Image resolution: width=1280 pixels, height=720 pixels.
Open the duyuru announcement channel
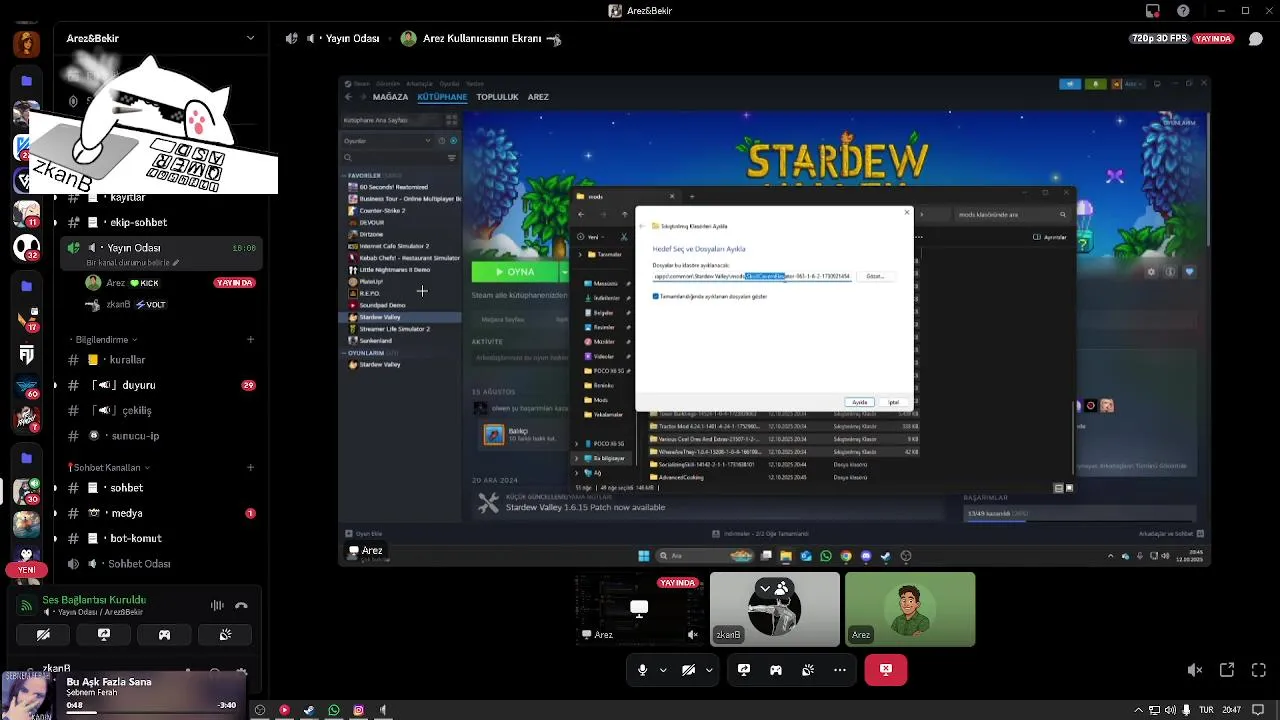[x=138, y=385]
